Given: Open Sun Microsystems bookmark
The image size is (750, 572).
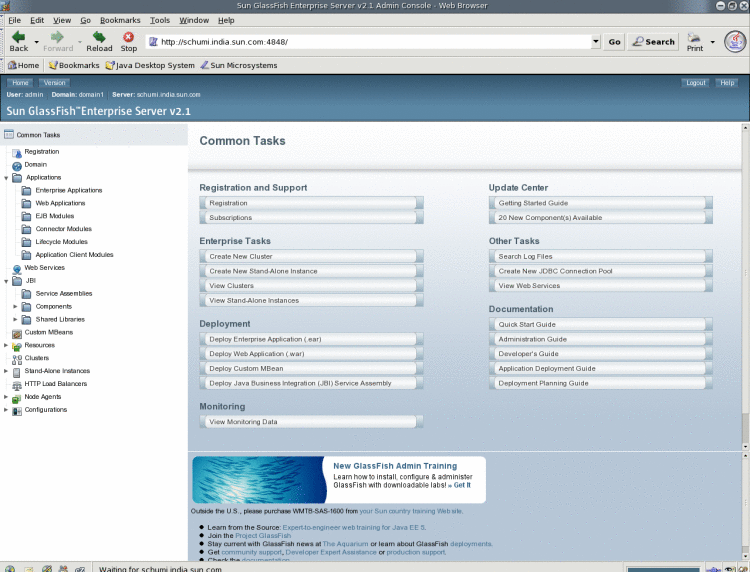Looking at the screenshot, I should coord(239,65).
